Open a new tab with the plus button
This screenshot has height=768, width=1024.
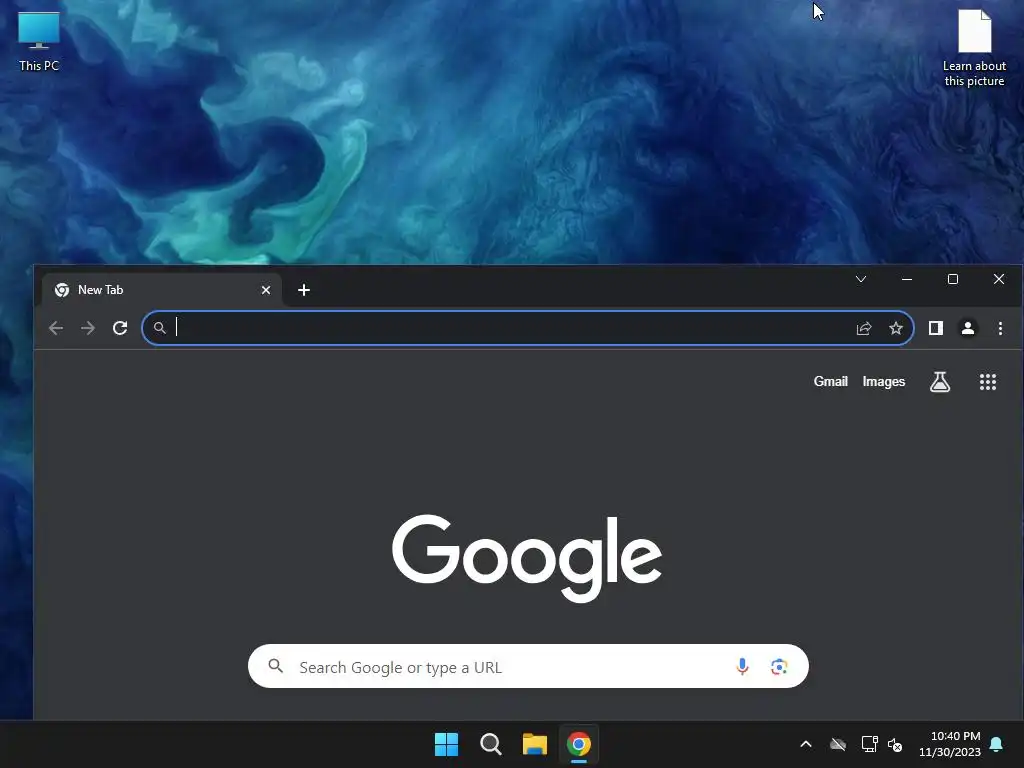pos(304,290)
